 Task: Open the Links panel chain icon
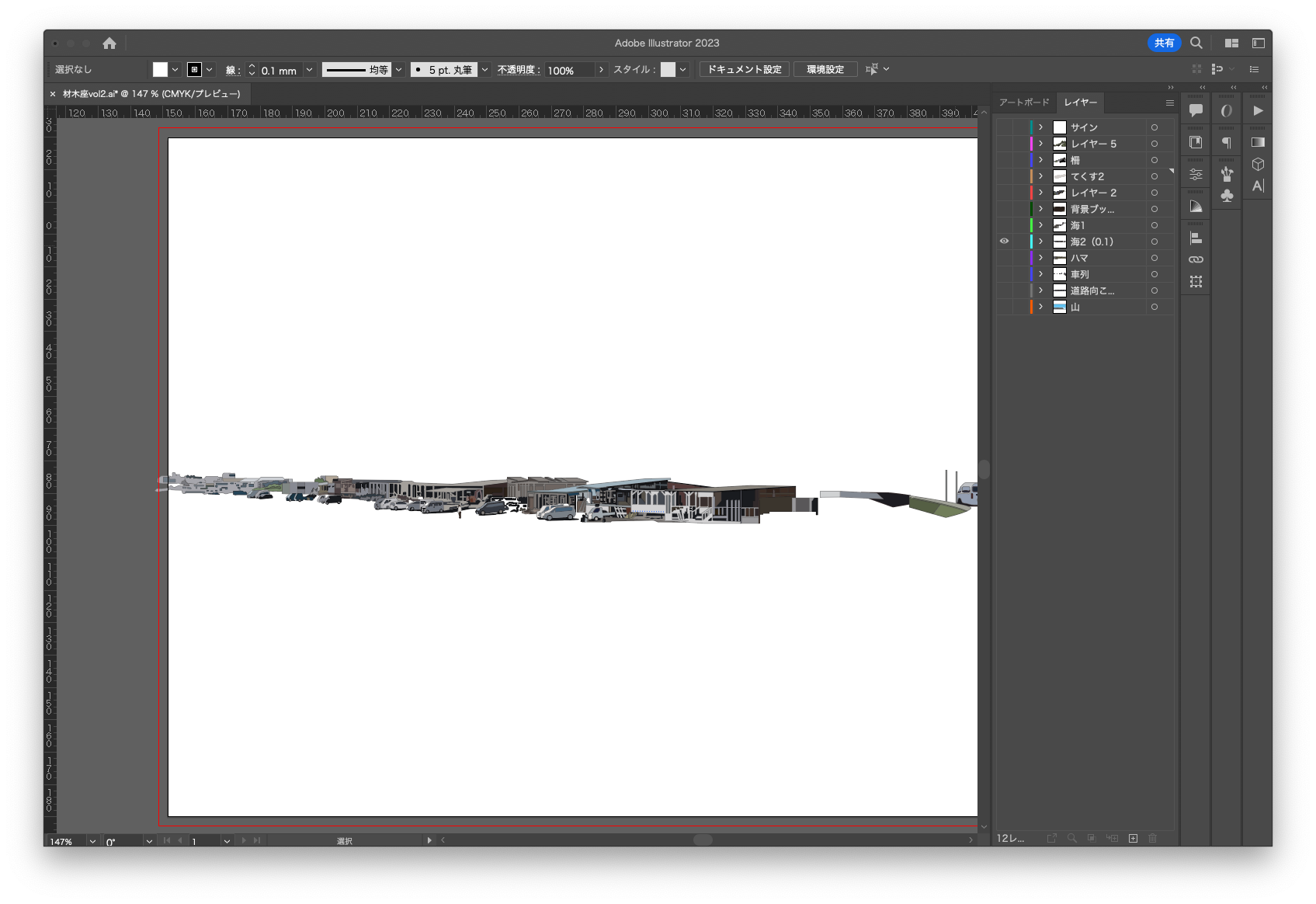tap(1196, 259)
